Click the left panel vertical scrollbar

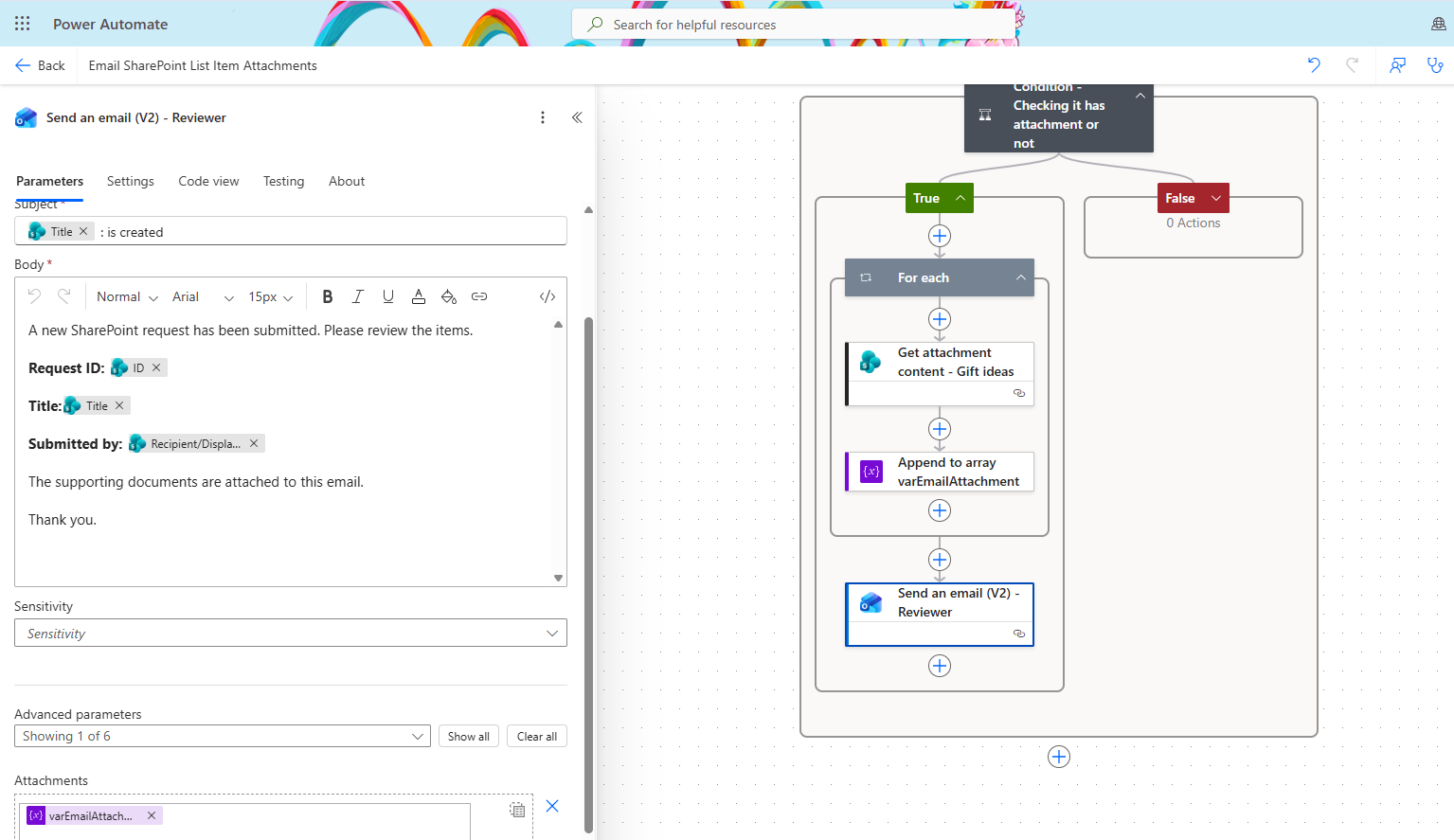[x=588, y=574]
